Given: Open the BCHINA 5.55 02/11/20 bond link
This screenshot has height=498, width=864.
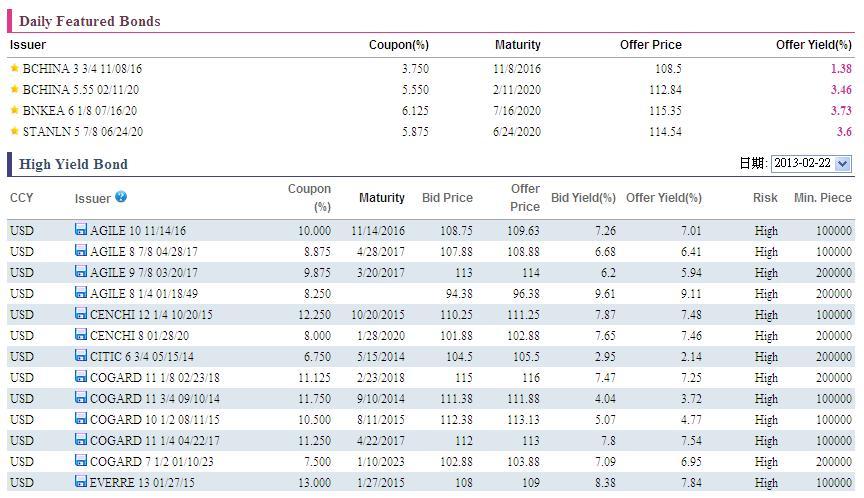Looking at the screenshot, I should (82, 90).
